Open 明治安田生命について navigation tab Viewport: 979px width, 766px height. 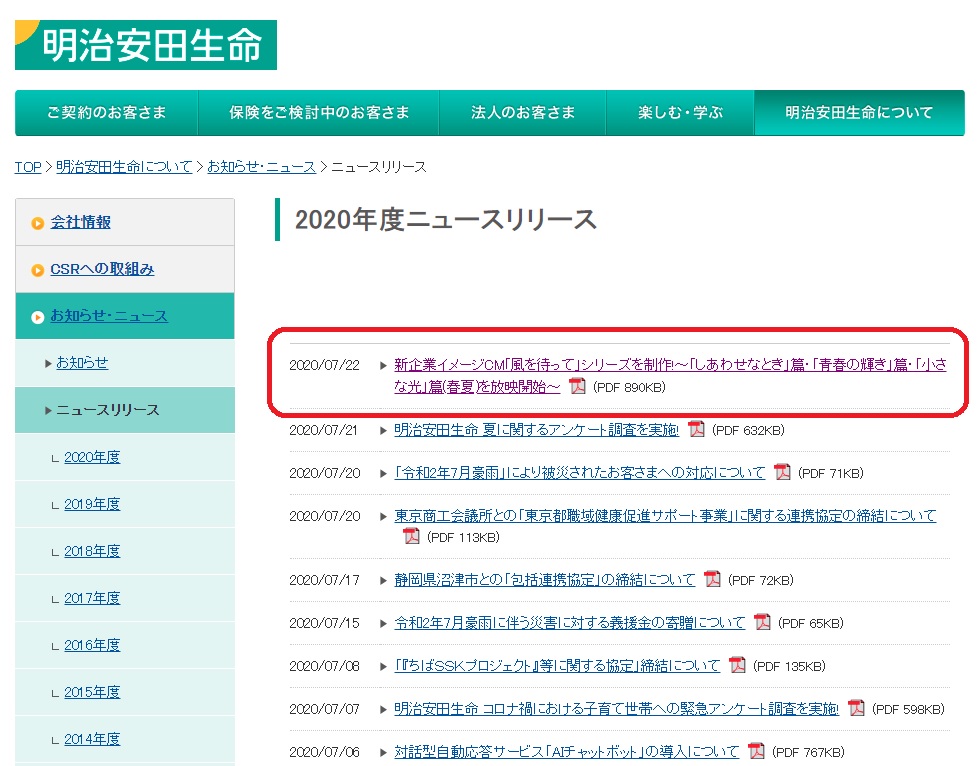859,112
